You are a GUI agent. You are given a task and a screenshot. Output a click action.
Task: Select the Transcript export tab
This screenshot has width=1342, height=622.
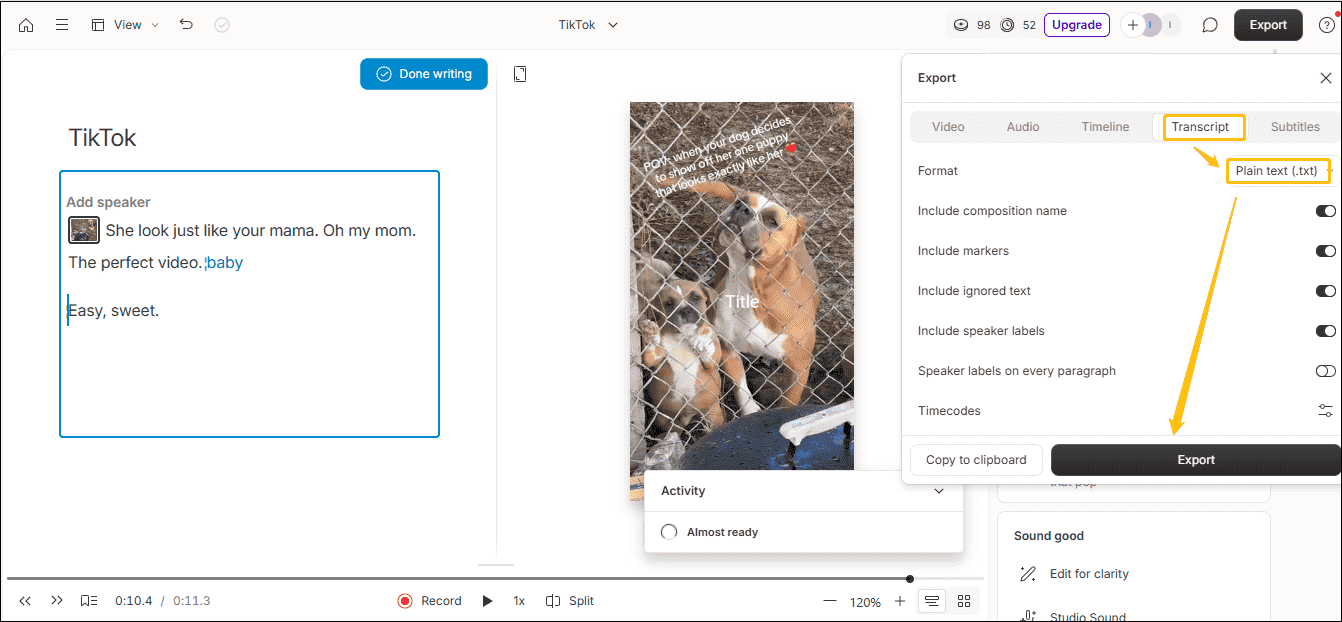(1200, 127)
